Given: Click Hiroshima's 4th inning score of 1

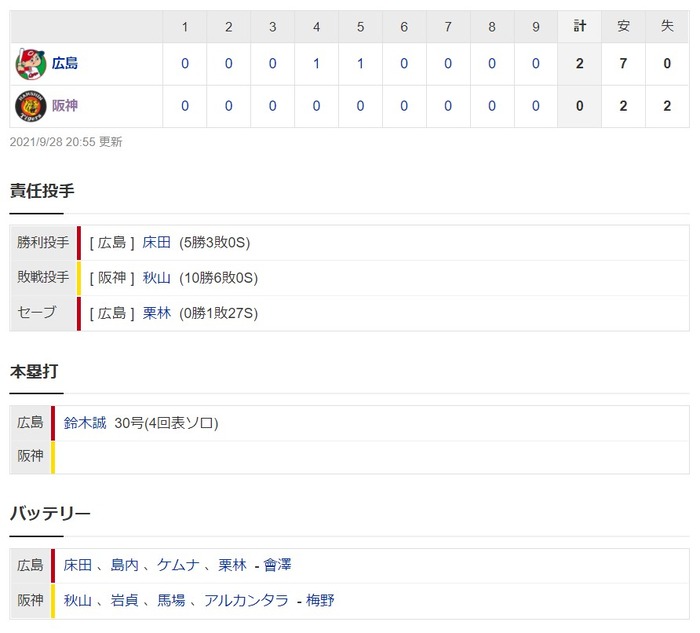Looking at the screenshot, I should (x=317, y=64).
